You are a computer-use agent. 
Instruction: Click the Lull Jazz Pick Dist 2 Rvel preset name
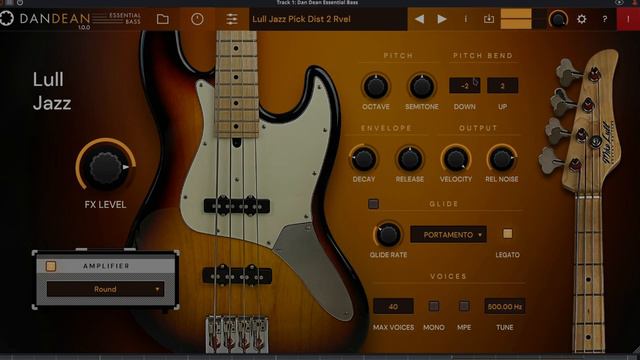point(301,19)
